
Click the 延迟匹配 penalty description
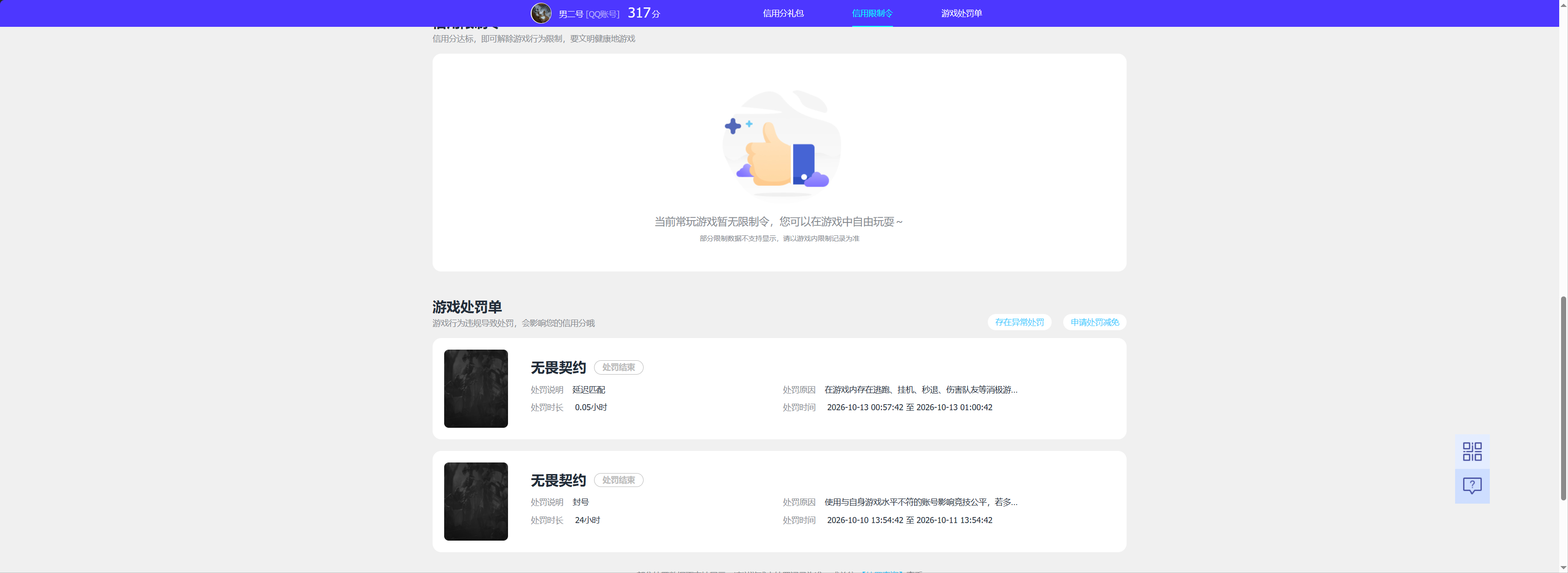589,390
